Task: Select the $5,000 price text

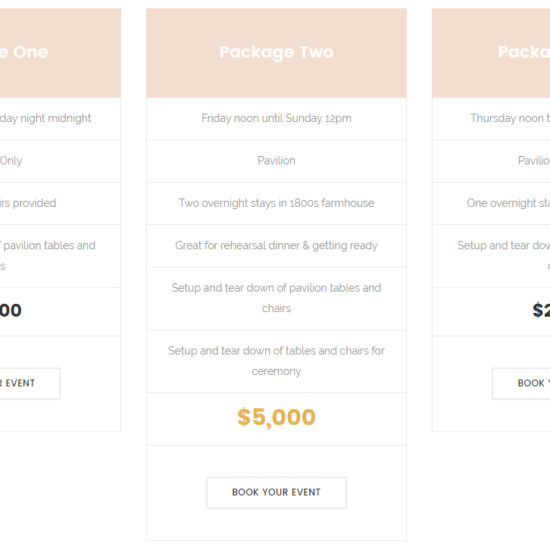Action: [276, 417]
